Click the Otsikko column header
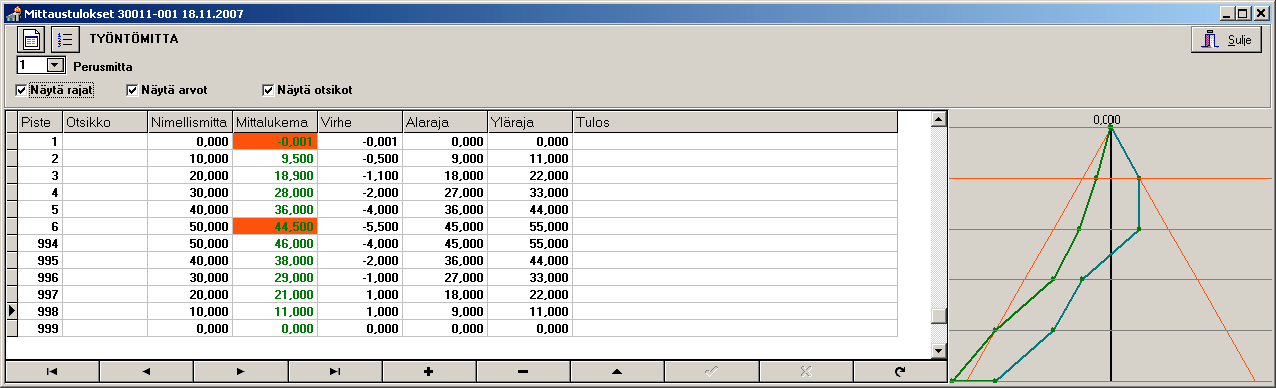Screen dimensions: 1276x388 (x=104, y=122)
